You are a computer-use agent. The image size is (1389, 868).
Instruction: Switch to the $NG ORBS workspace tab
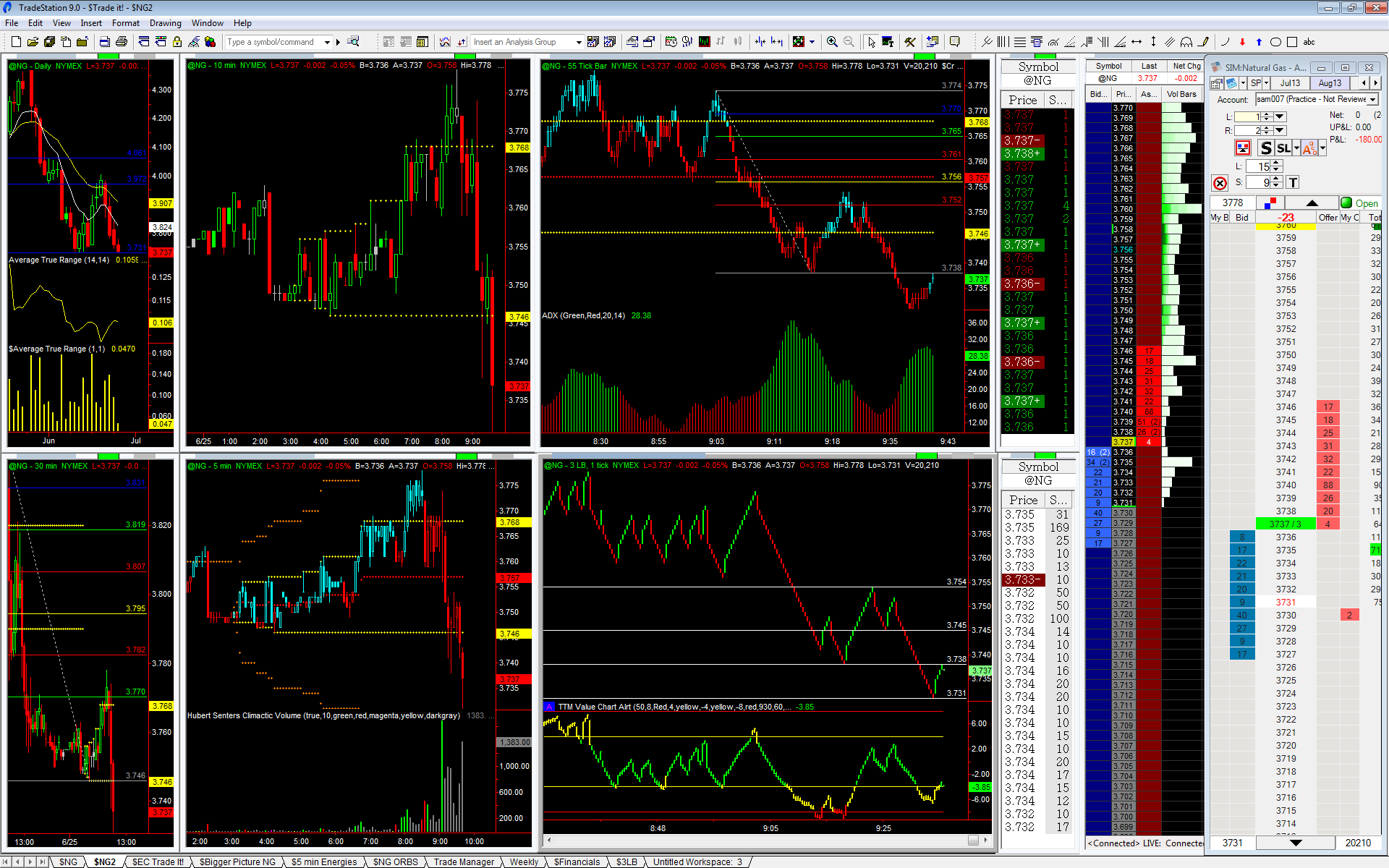point(395,861)
